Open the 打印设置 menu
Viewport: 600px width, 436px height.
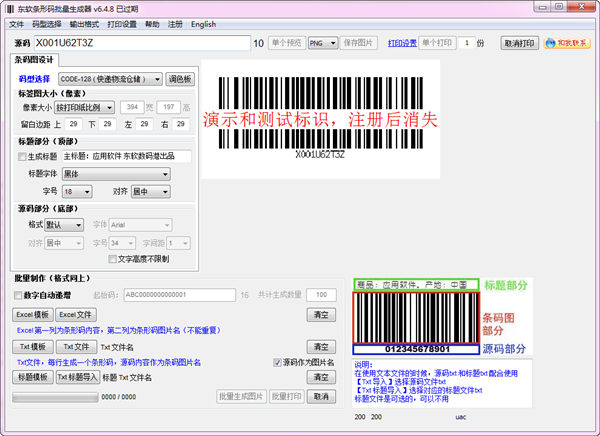[122, 24]
